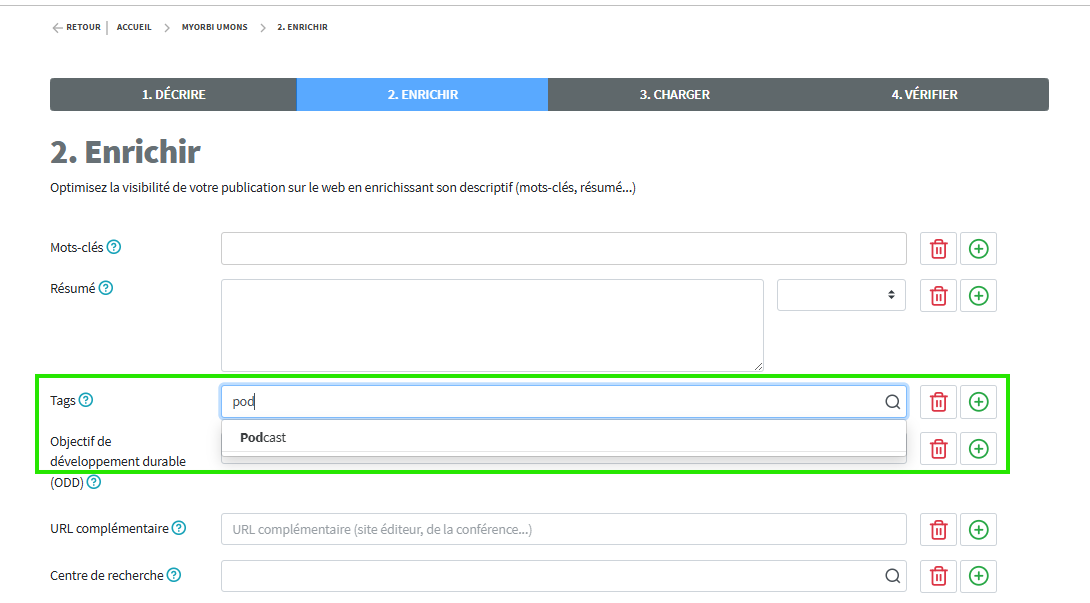Add another Centre de recherche field
This screenshot has height=603, width=1090.
(978, 575)
